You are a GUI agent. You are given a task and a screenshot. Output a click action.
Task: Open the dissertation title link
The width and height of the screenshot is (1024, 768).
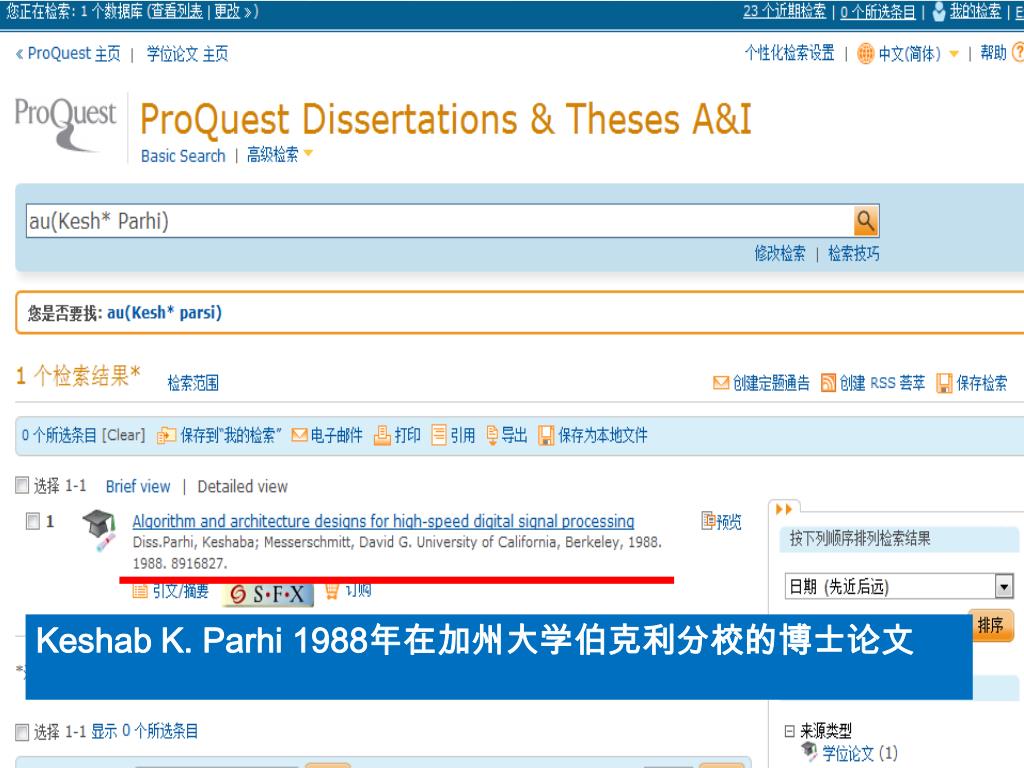pos(383,521)
